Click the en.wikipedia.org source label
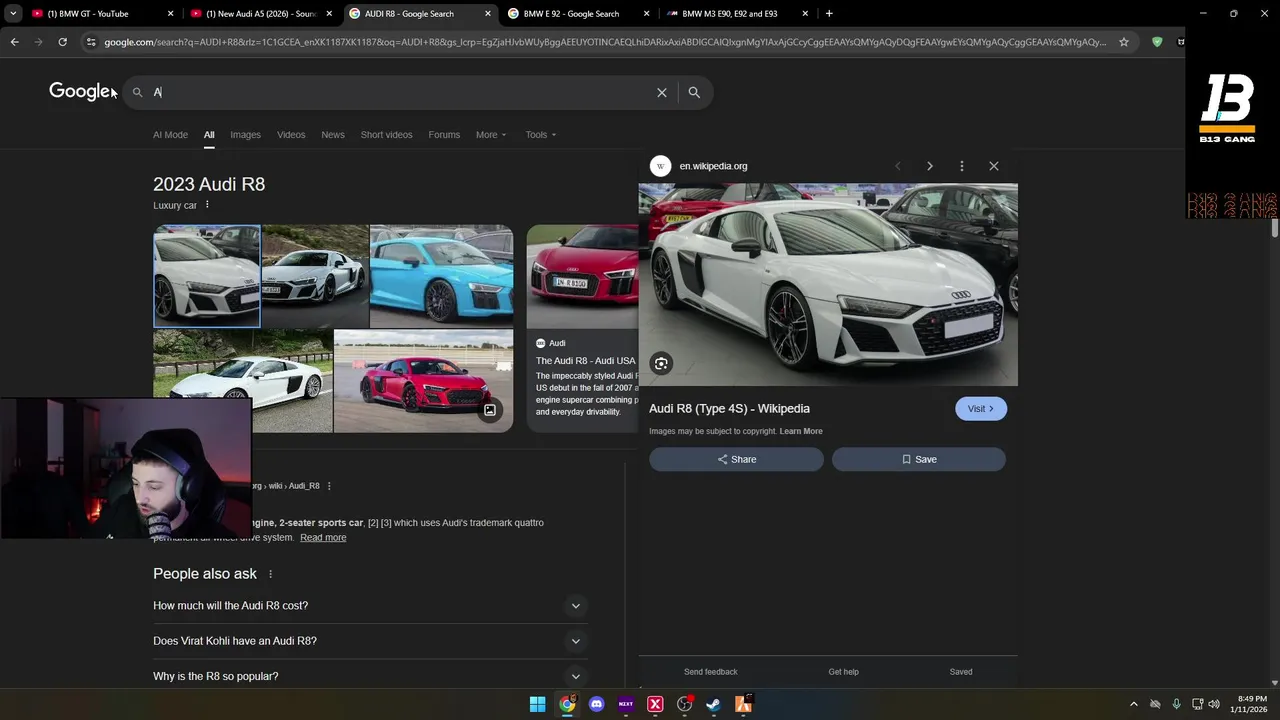The width and height of the screenshot is (1280, 720). pyautogui.click(x=713, y=166)
